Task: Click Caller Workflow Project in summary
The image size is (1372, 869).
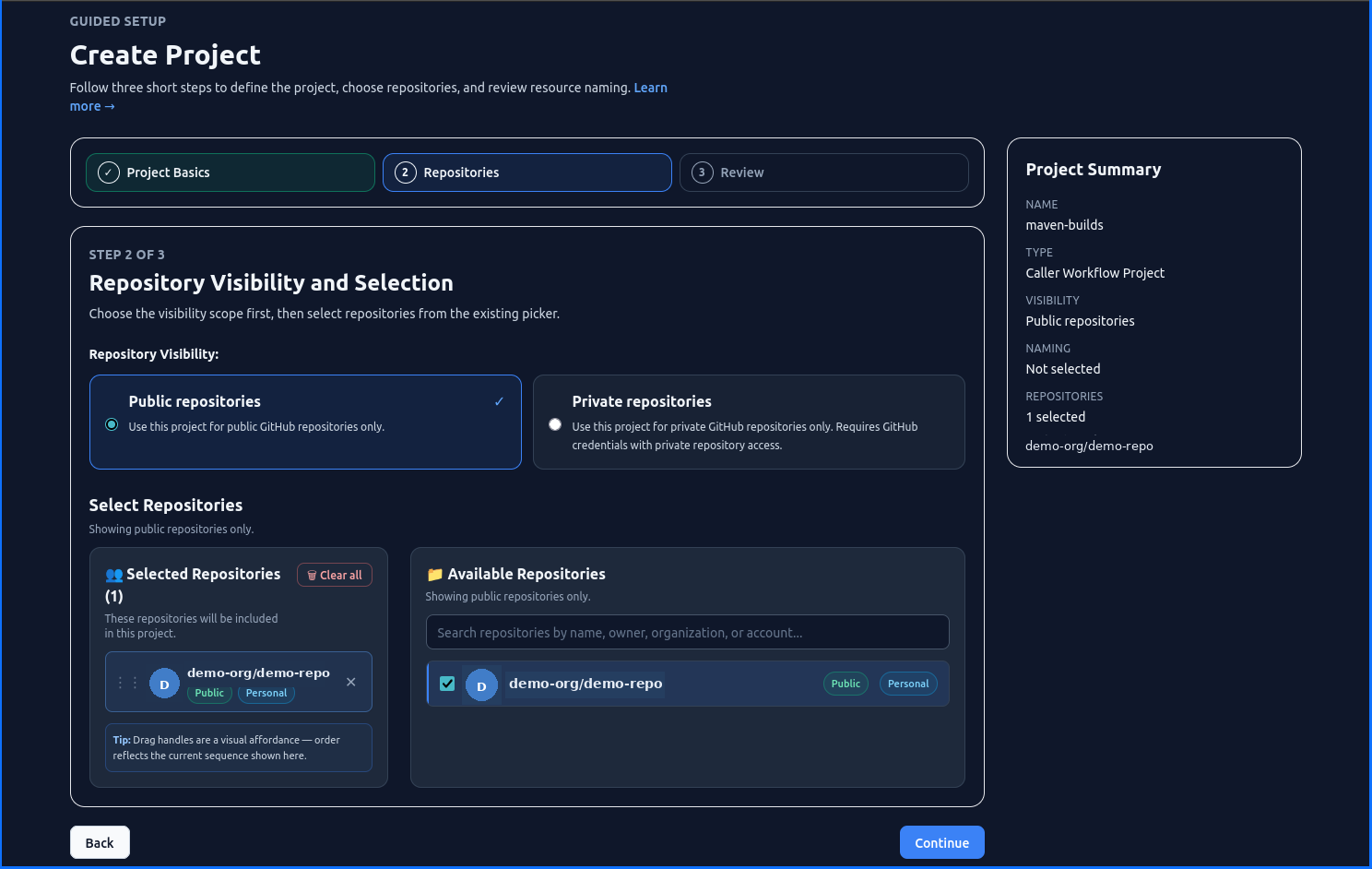Action: click(x=1095, y=273)
